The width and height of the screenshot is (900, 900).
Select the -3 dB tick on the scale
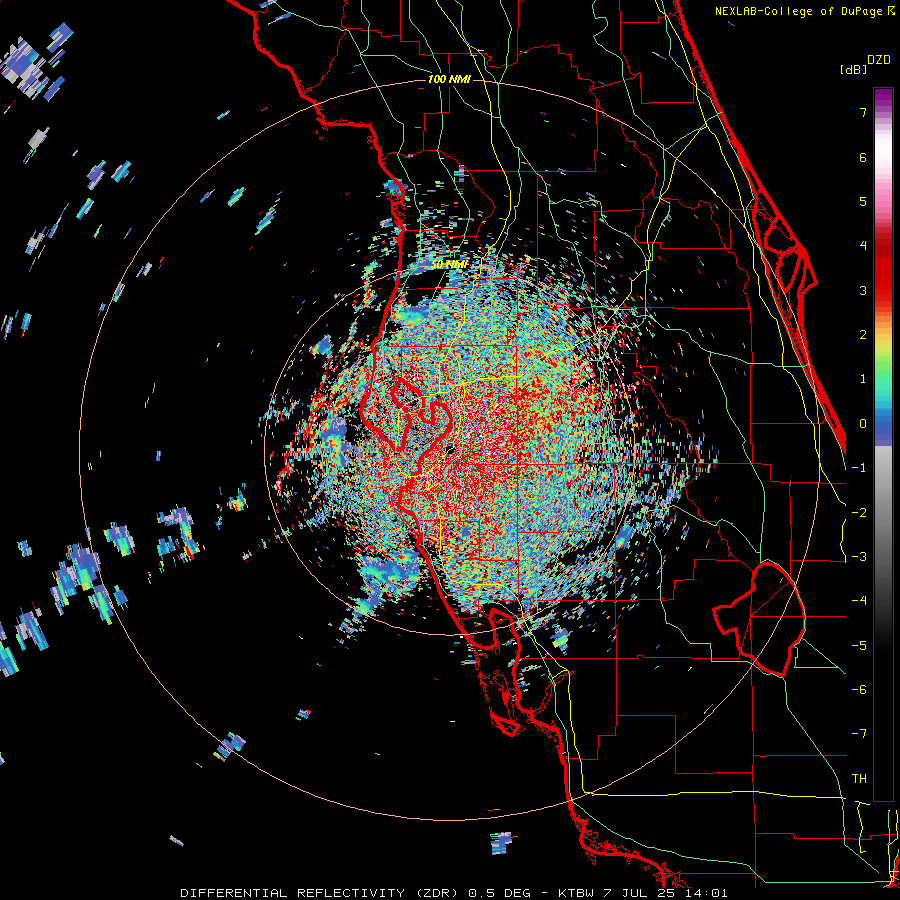[x=859, y=557]
